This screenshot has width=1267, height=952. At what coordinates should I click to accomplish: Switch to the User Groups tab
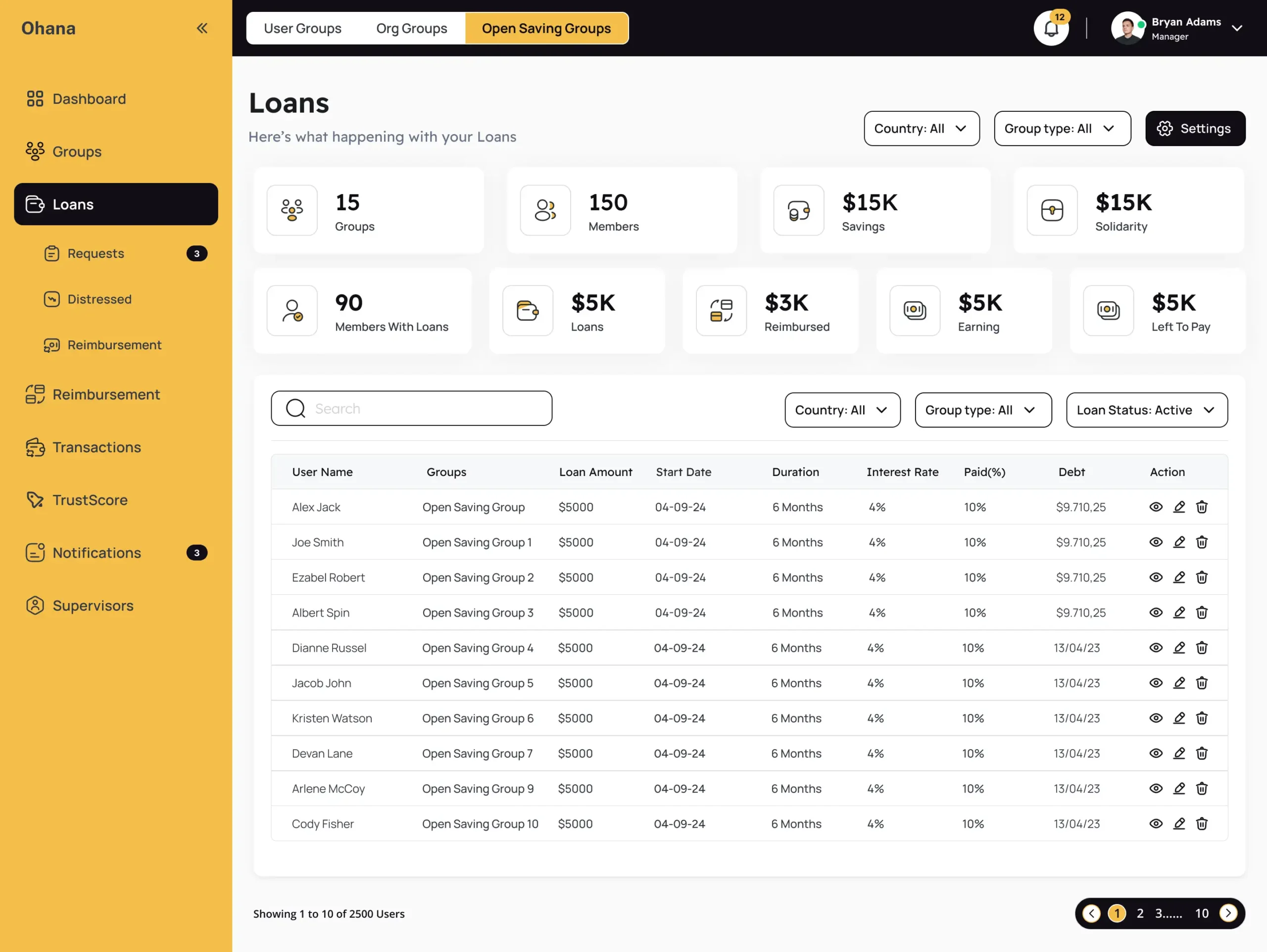[x=302, y=28]
